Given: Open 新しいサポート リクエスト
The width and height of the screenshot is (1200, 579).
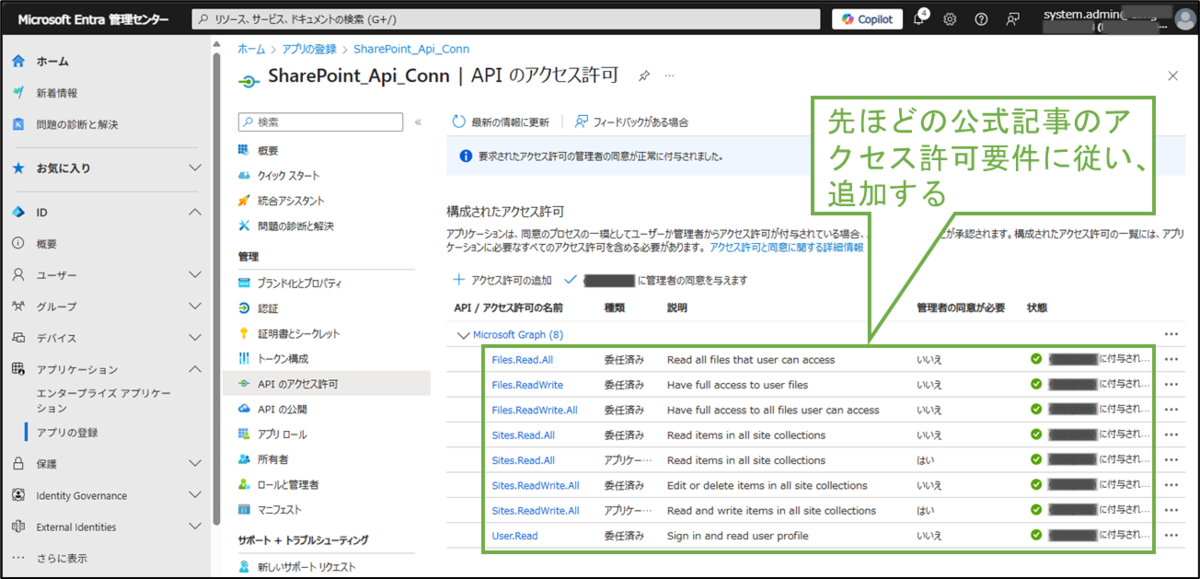Looking at the screenshot, I should [x=307, y=567].
